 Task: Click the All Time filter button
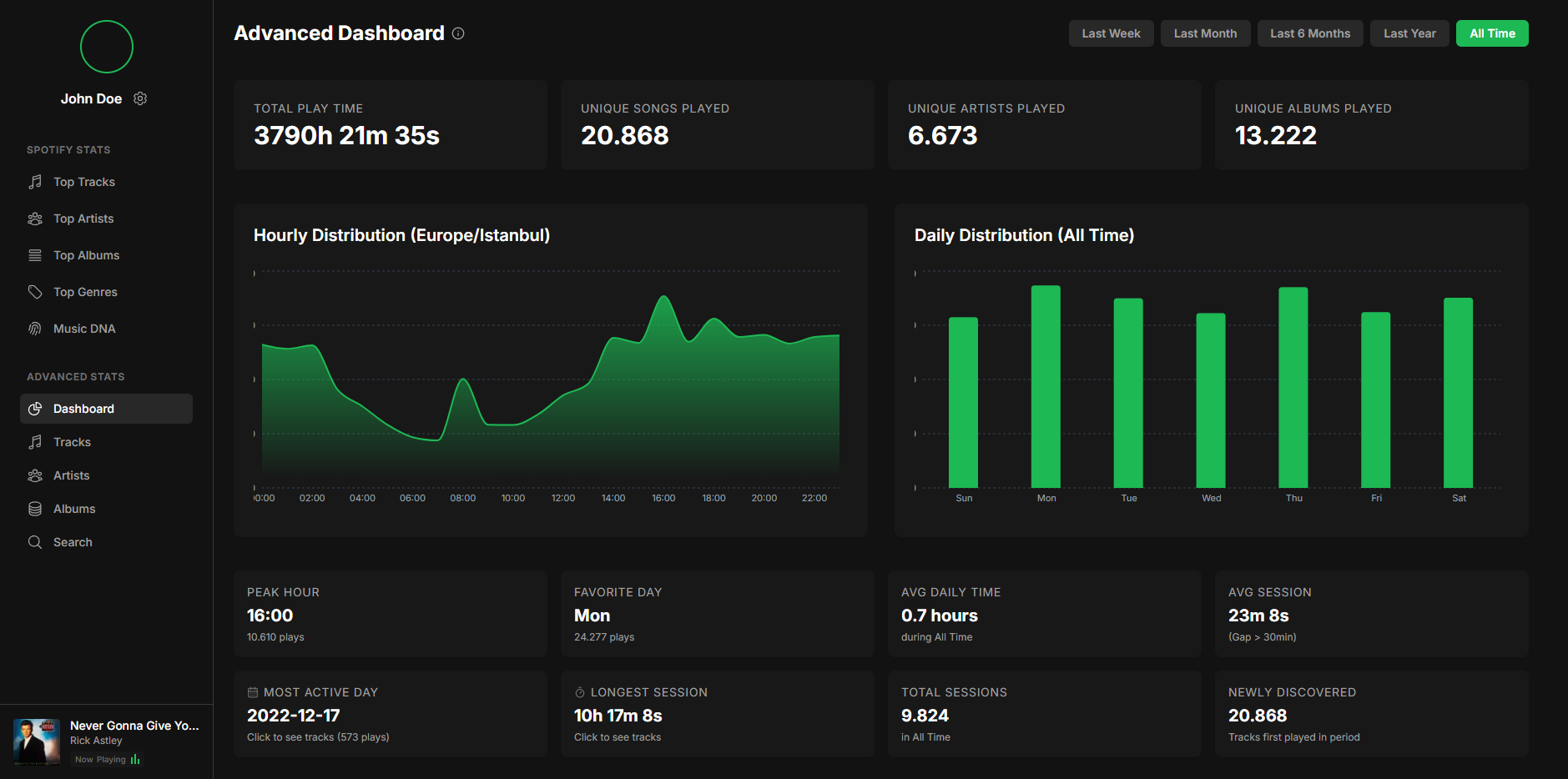[x=1491, y=33]
